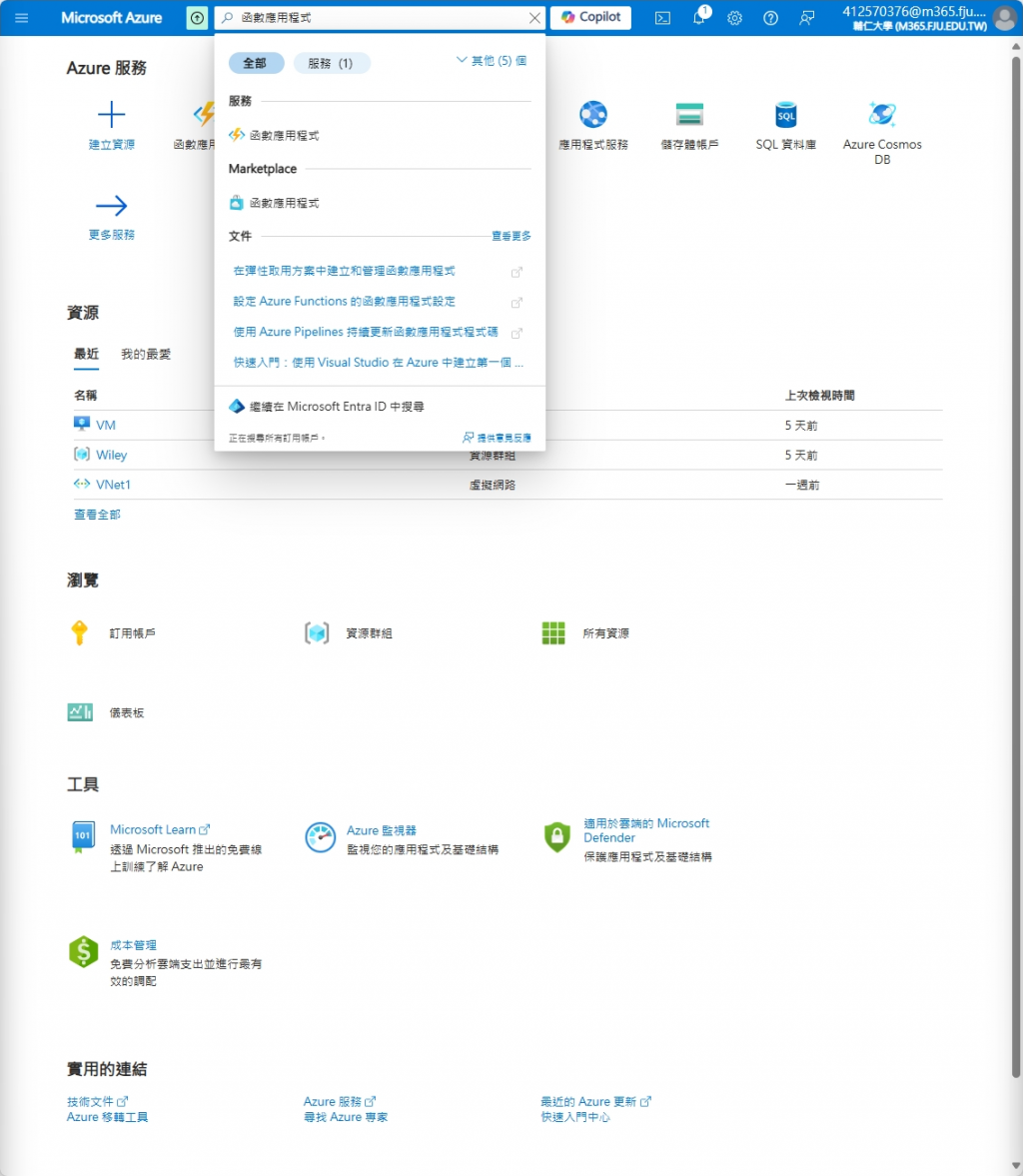Open the Microsoft Learn link
Image resolution: width=1023 pixels, height=1176 pixels.
pos(160,829)
